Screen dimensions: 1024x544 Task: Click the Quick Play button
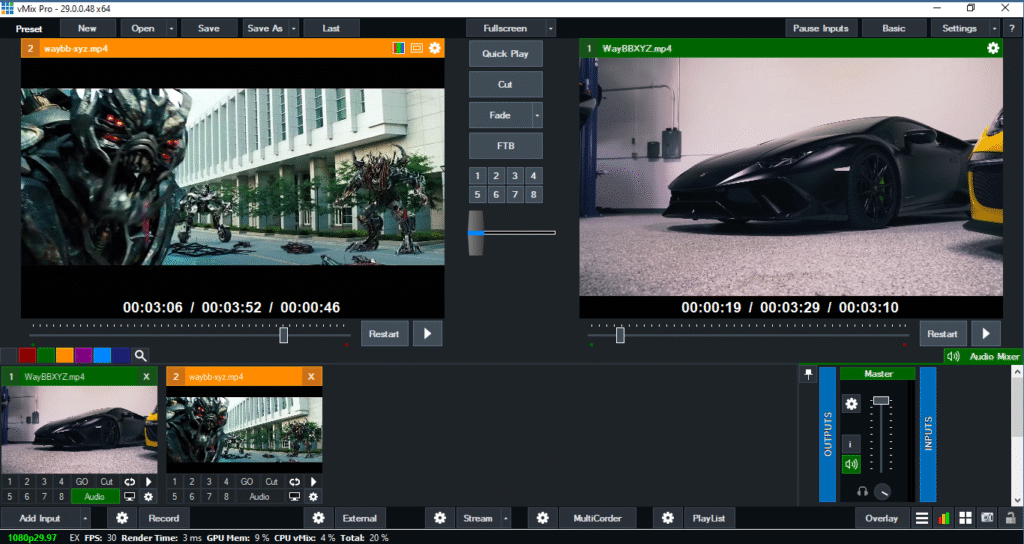[505, 54]
